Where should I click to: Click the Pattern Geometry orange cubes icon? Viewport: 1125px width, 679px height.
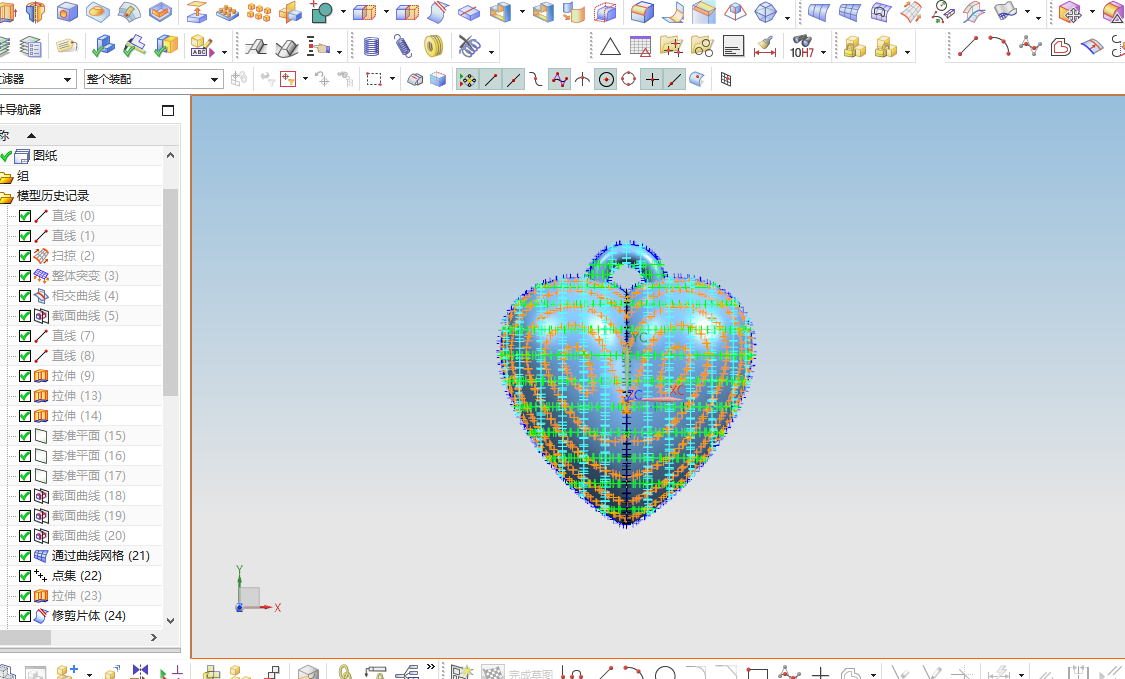(x=258, y=11)
